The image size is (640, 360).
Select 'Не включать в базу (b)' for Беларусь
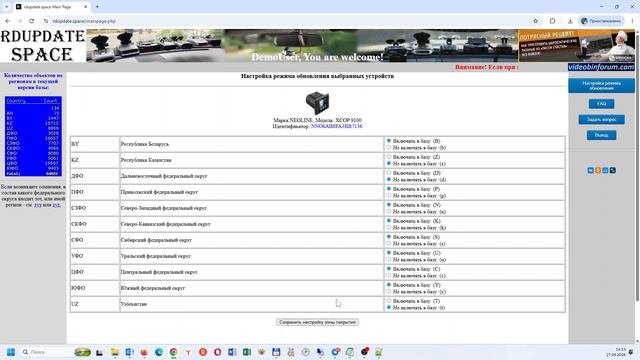click(x=389, y=147)
